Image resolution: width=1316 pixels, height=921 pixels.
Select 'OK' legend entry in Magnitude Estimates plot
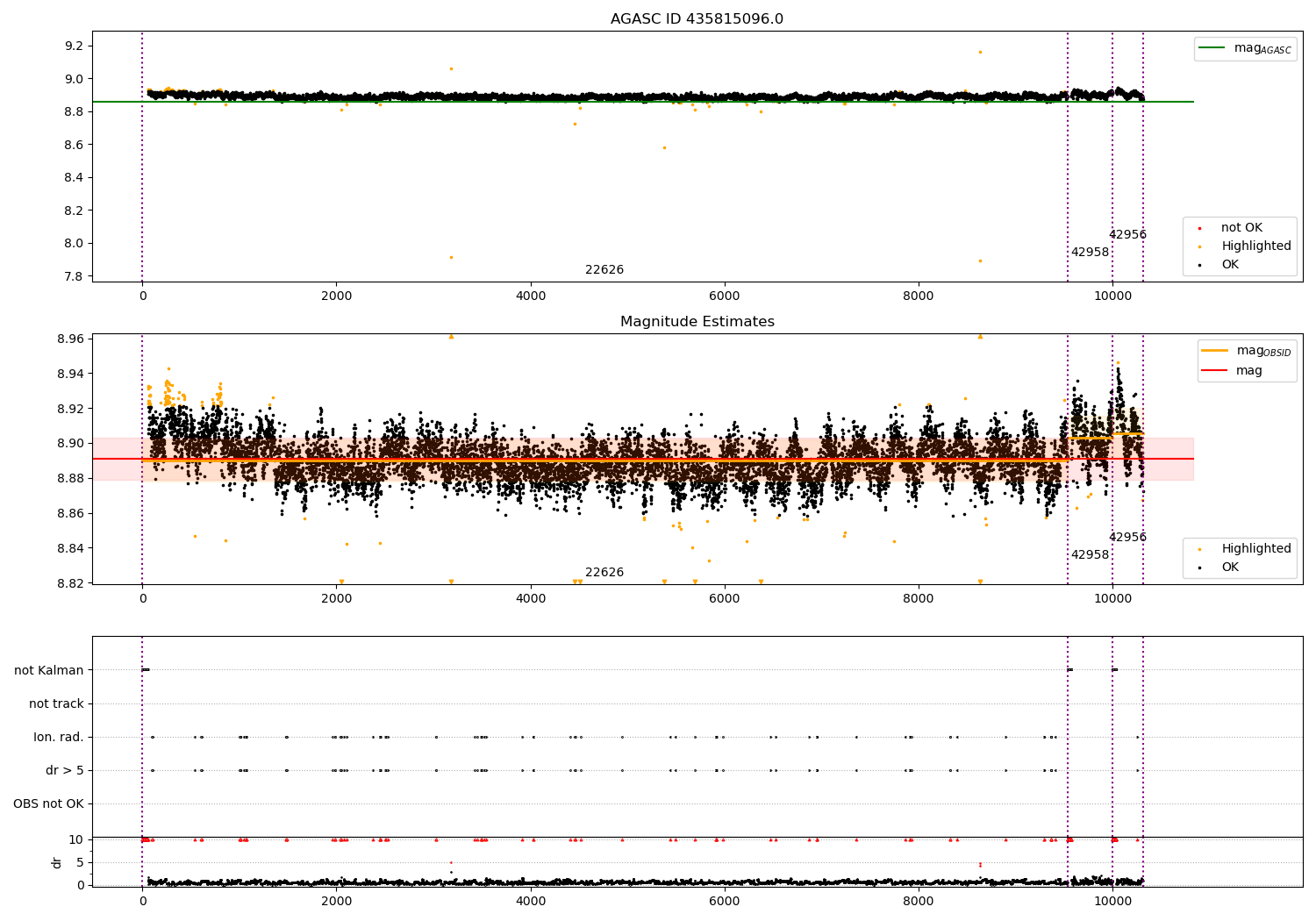click(1230, 568)
